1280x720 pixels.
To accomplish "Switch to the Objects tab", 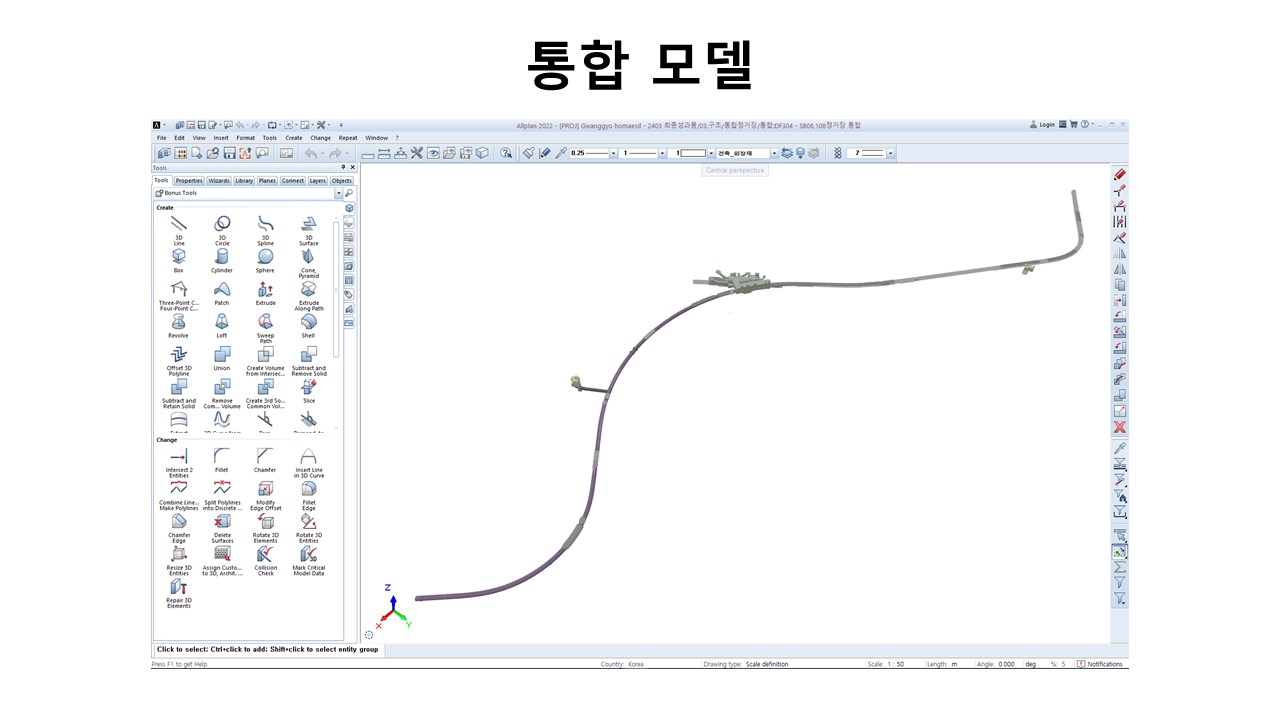I will click(x=342, y=181).
